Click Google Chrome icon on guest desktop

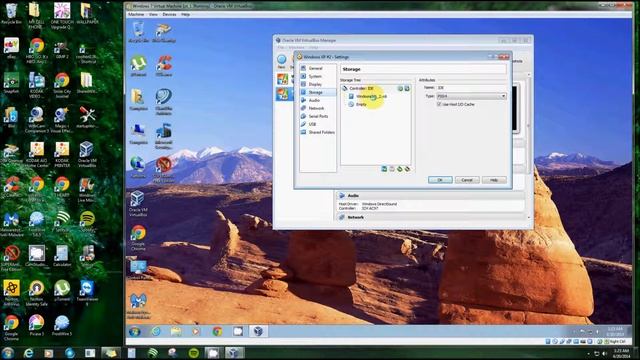138,238
